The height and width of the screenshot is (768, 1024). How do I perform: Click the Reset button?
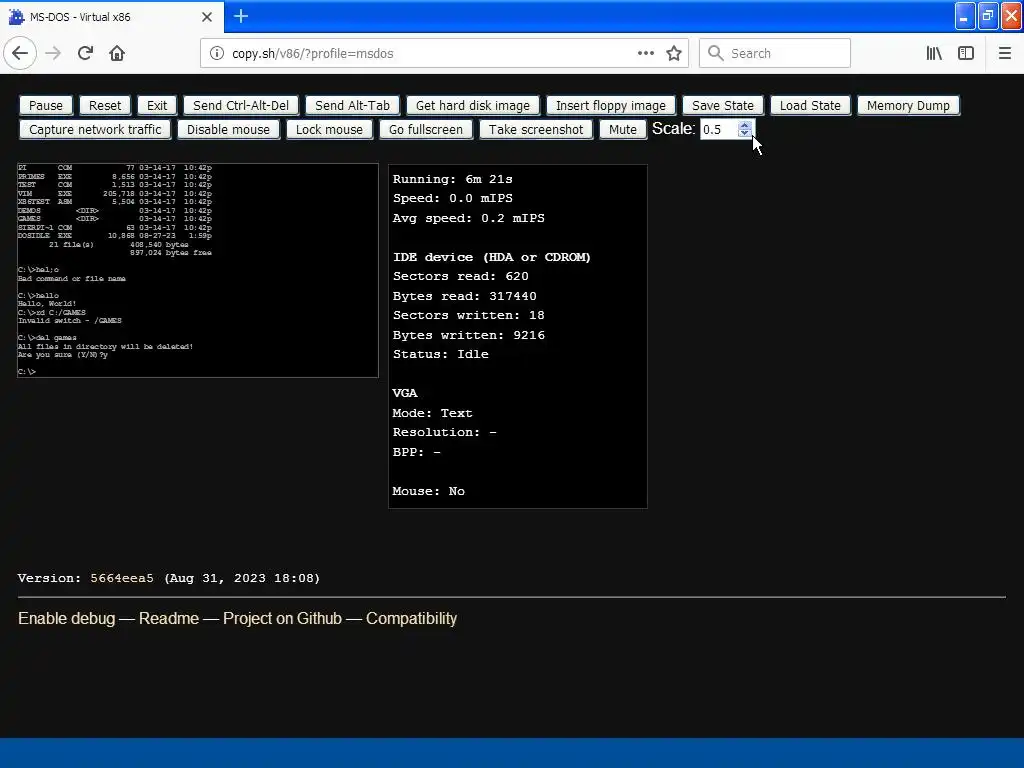(105, 106)
